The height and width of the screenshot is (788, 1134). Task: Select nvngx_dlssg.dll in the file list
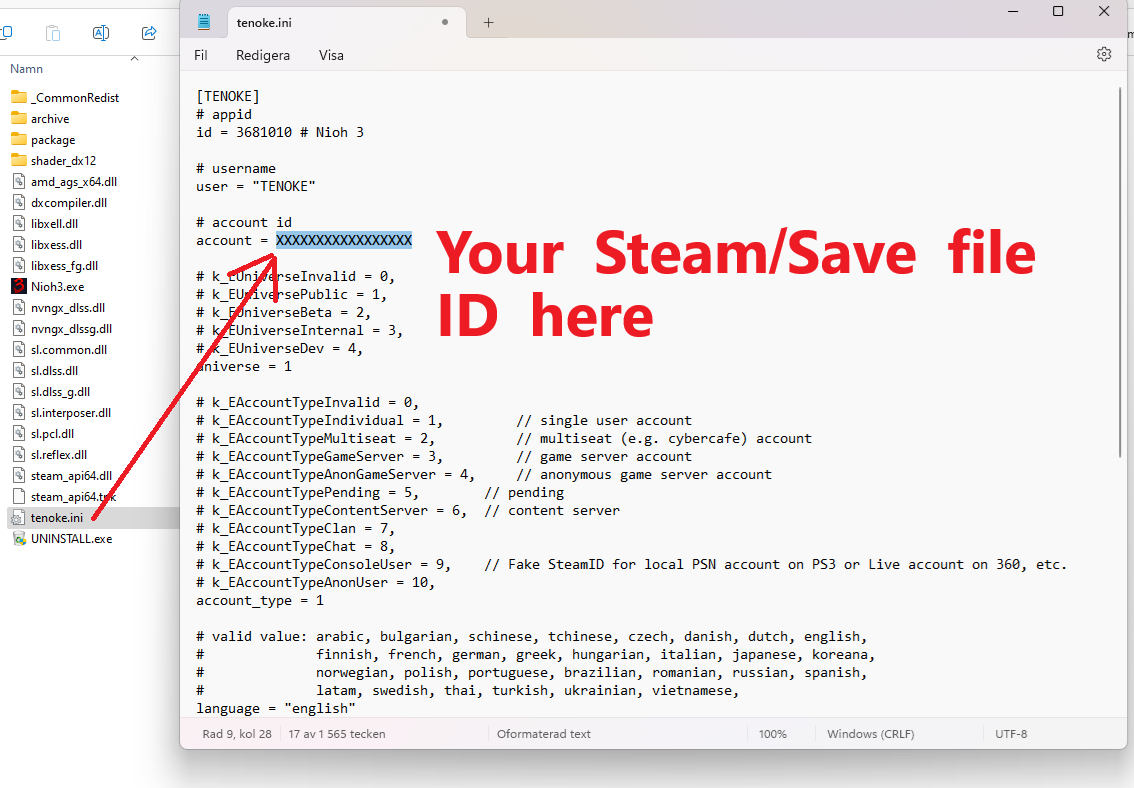pyautogui.click(x=71, y=328)
